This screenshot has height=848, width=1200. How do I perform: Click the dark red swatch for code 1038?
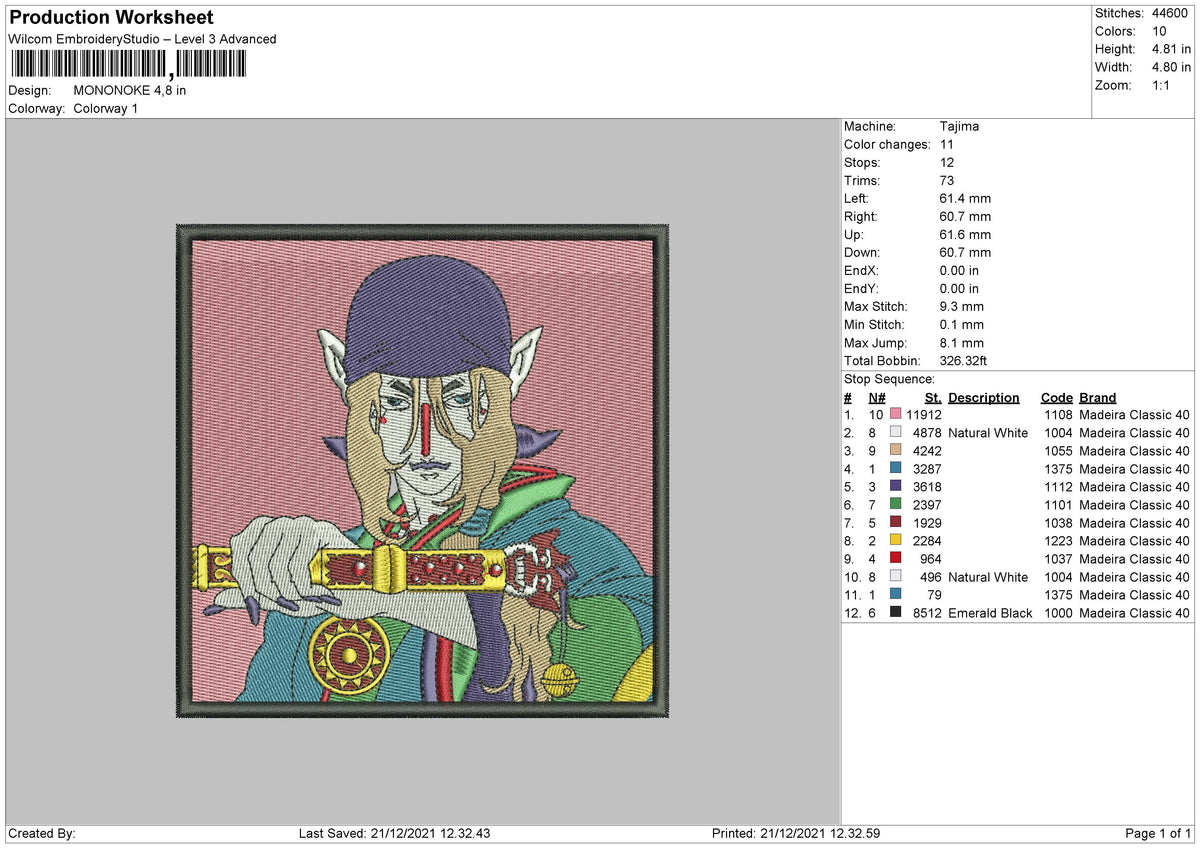coord(895,523)
